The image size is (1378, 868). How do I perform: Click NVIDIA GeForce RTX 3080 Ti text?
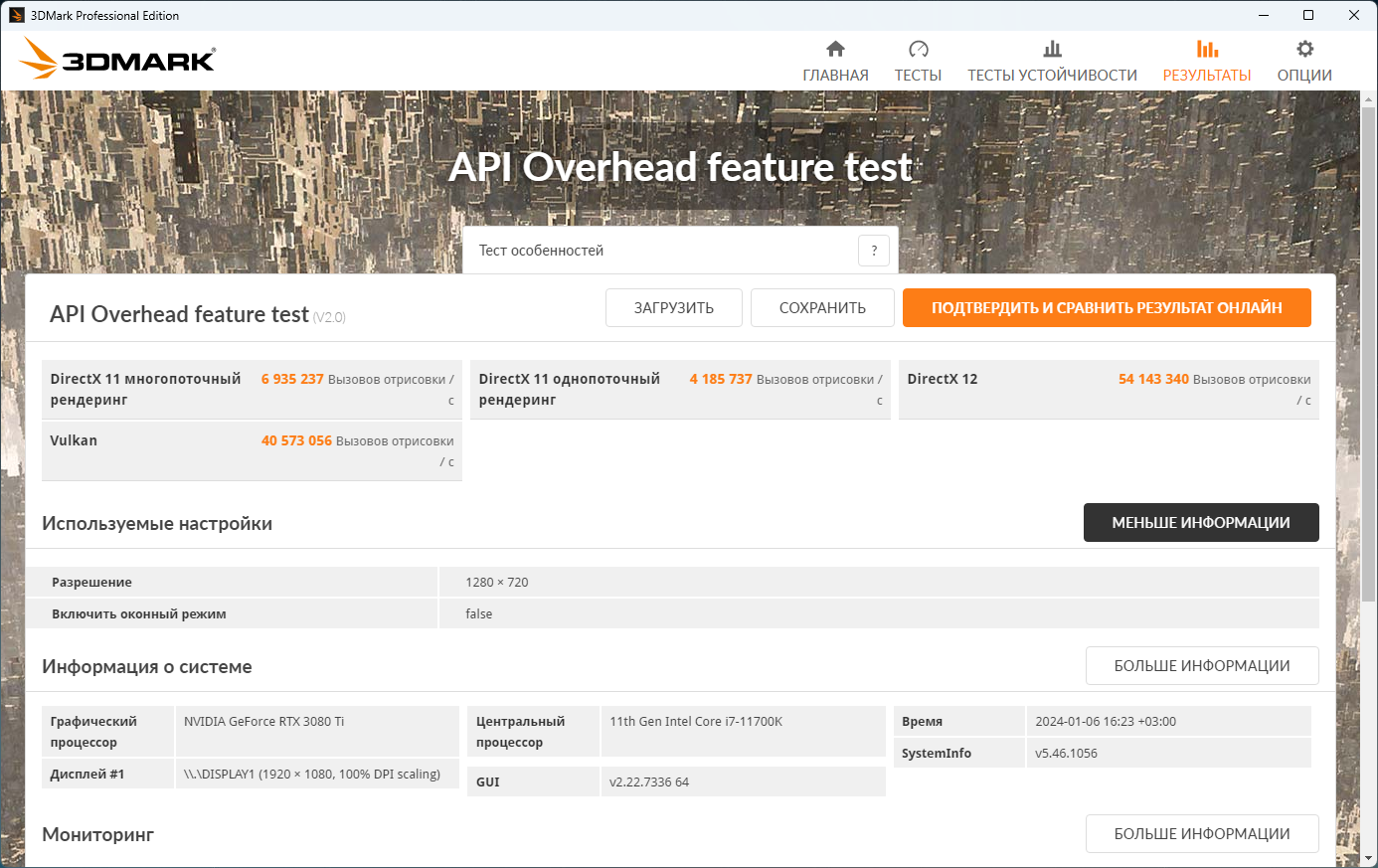point(263,722)
